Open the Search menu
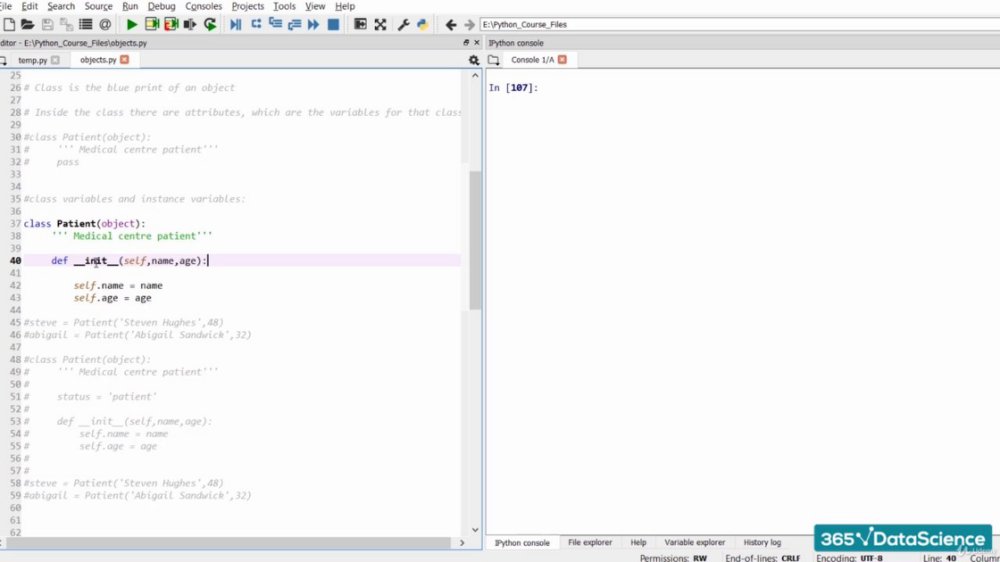This screenshot has width=1000, height=562. click(x=61, y=6)
